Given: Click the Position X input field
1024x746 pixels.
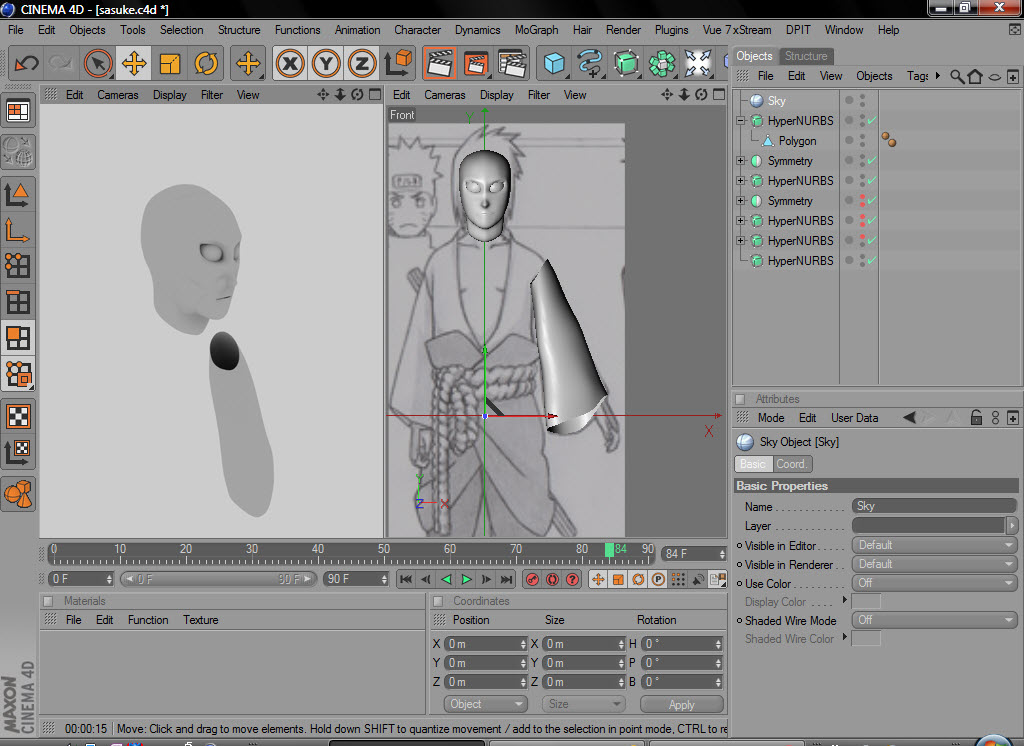Looking at the screenshot, I should (x=486, y=644).
